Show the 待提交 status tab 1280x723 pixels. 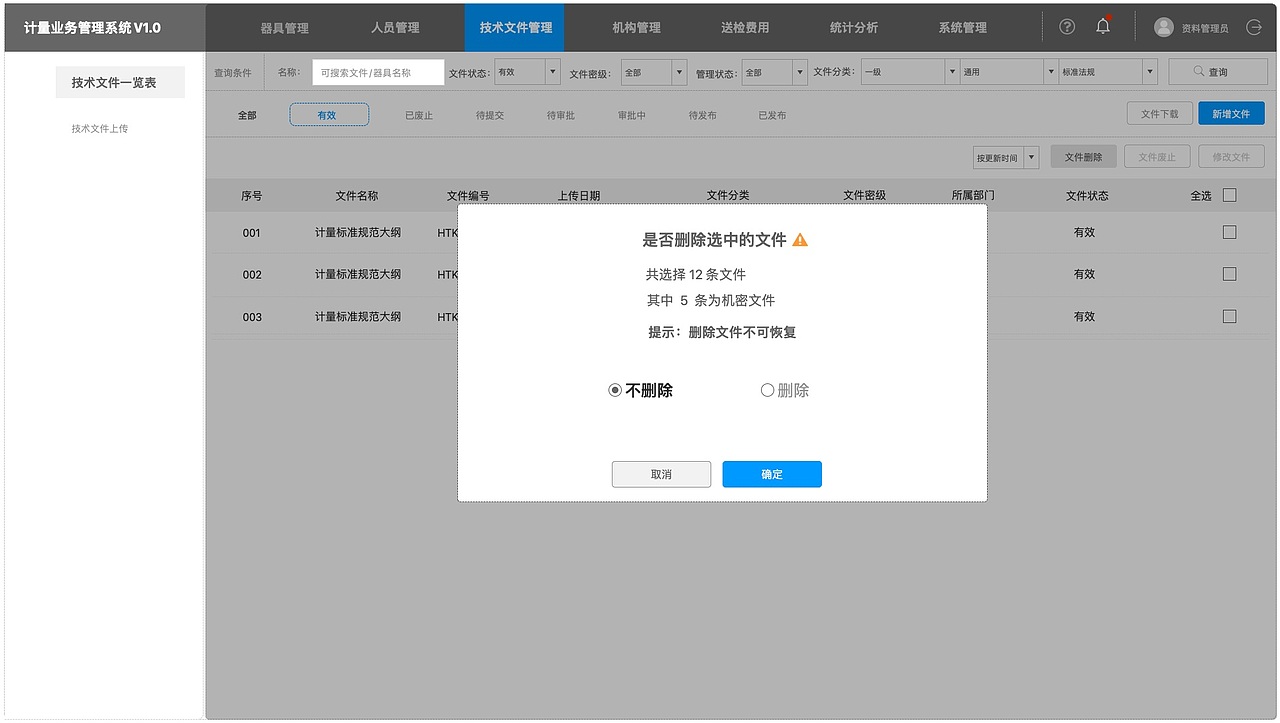click(x=490, y=115)
